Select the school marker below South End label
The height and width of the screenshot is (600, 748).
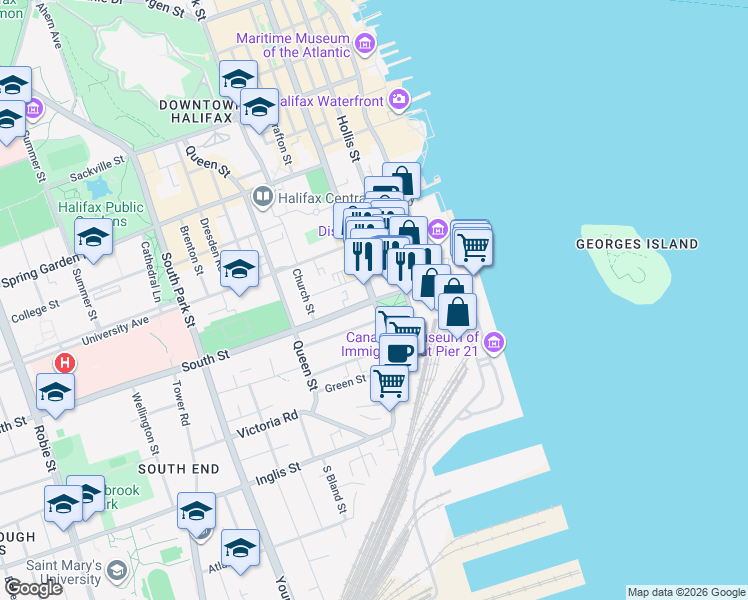pyautogui.click(x=197, y=512)
